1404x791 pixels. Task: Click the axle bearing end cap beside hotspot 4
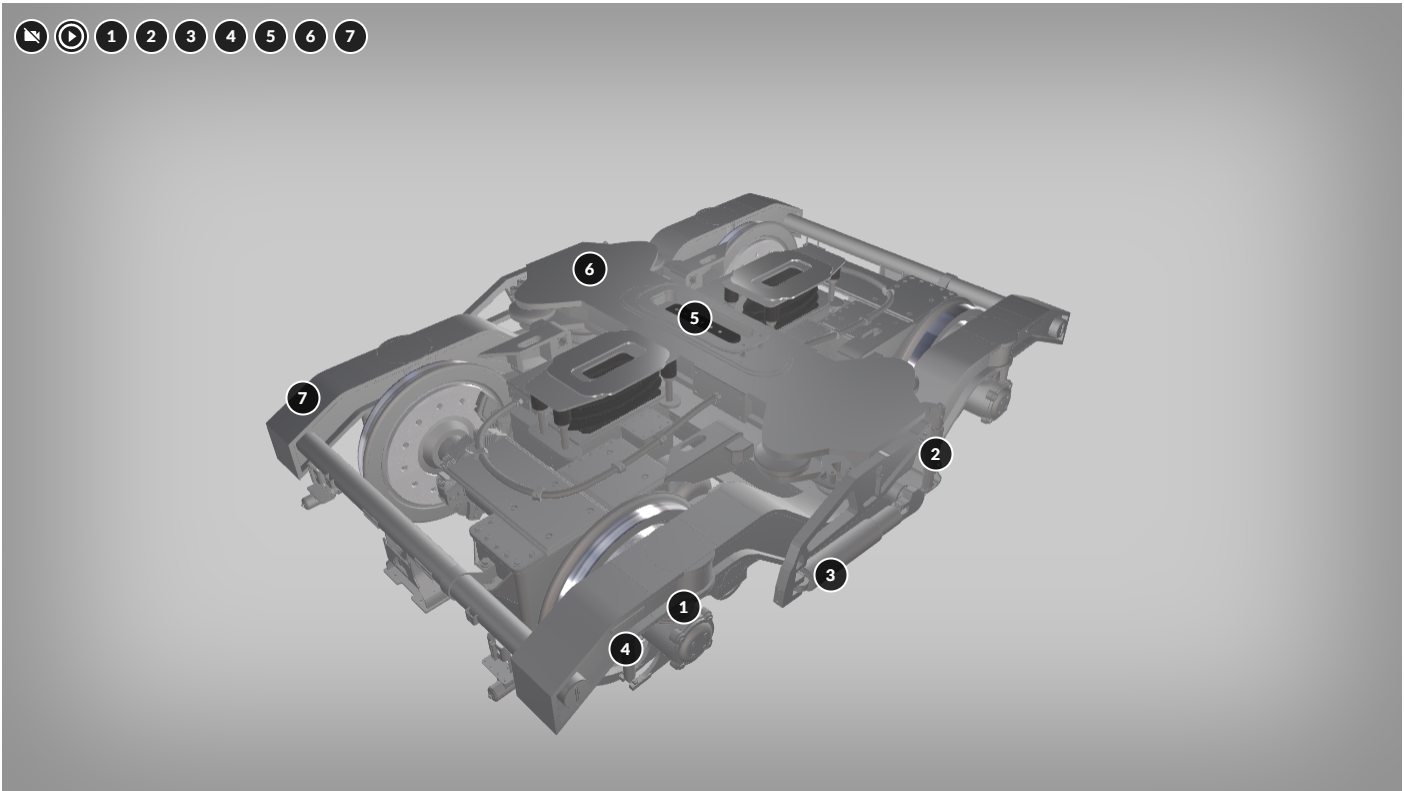(688, 642)
